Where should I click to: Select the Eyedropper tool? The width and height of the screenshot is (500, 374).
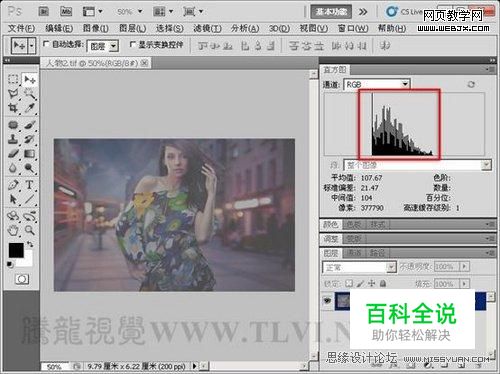point(29,108)
